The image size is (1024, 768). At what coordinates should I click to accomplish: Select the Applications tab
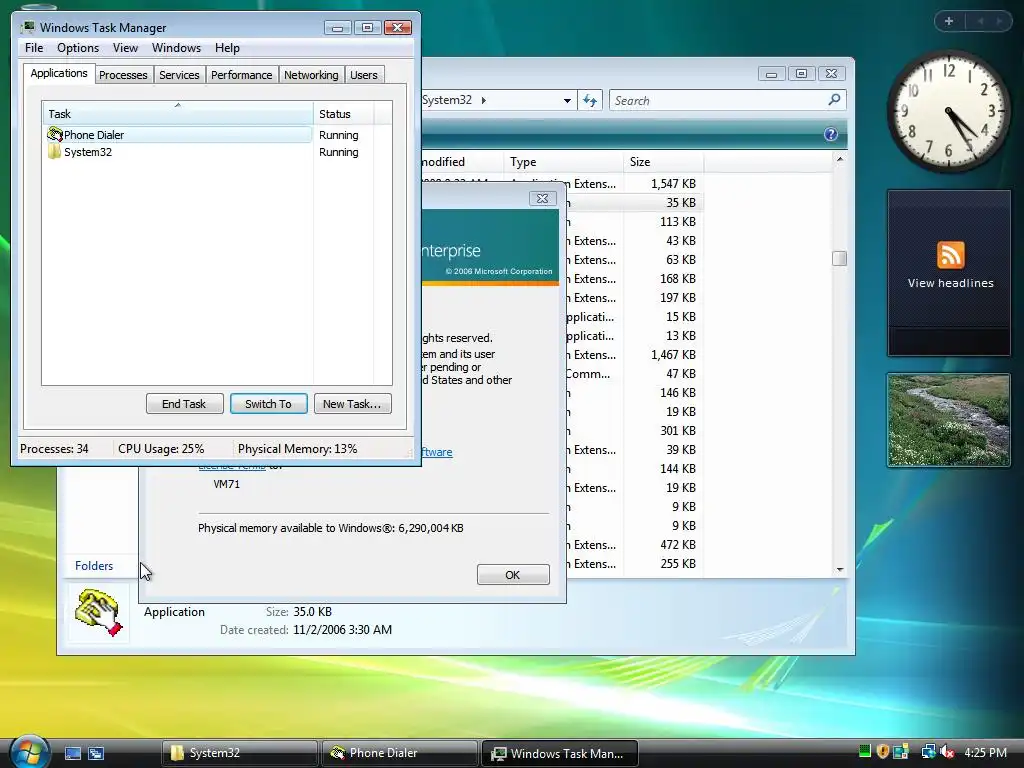point(59,73)
